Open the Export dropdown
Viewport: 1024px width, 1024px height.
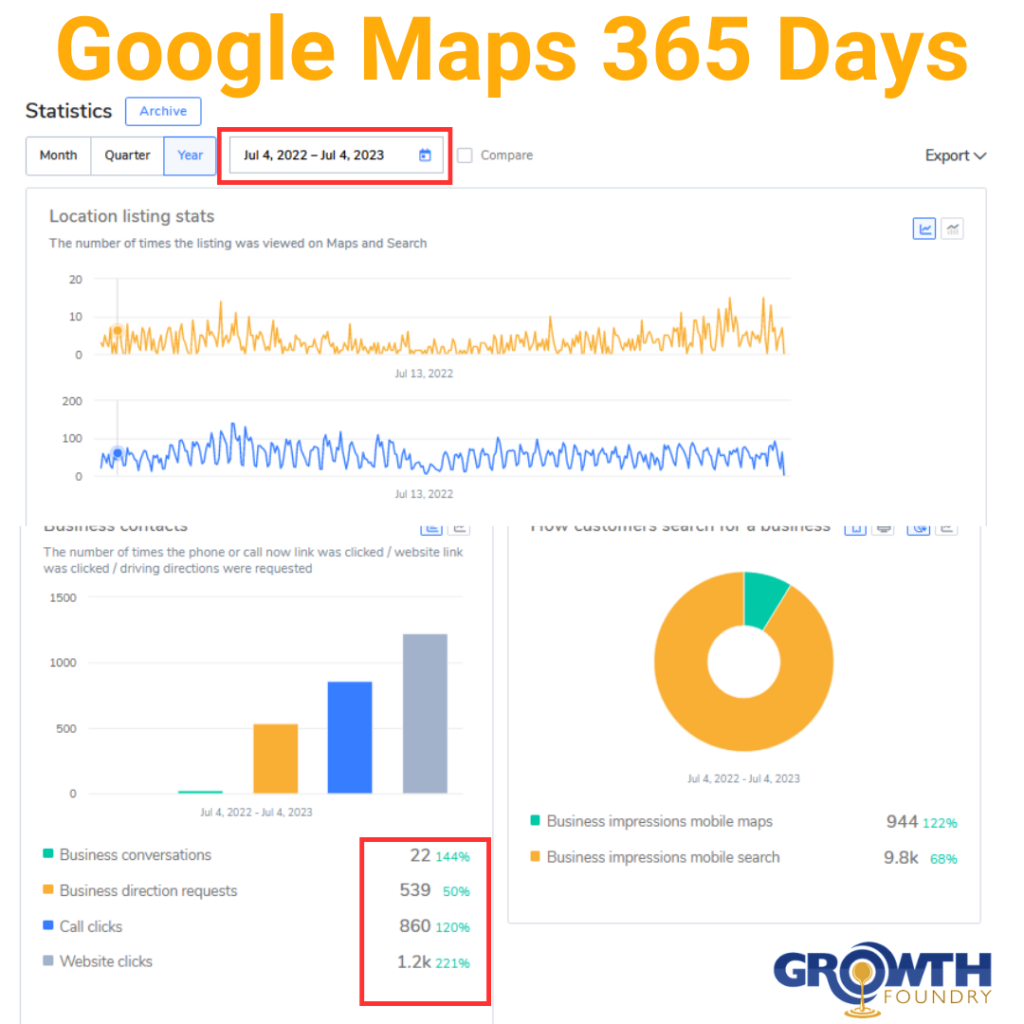954,155
